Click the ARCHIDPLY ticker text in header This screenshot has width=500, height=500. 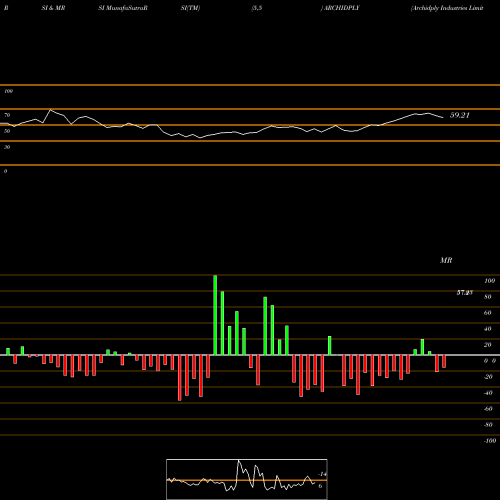[x=342, y=8]
